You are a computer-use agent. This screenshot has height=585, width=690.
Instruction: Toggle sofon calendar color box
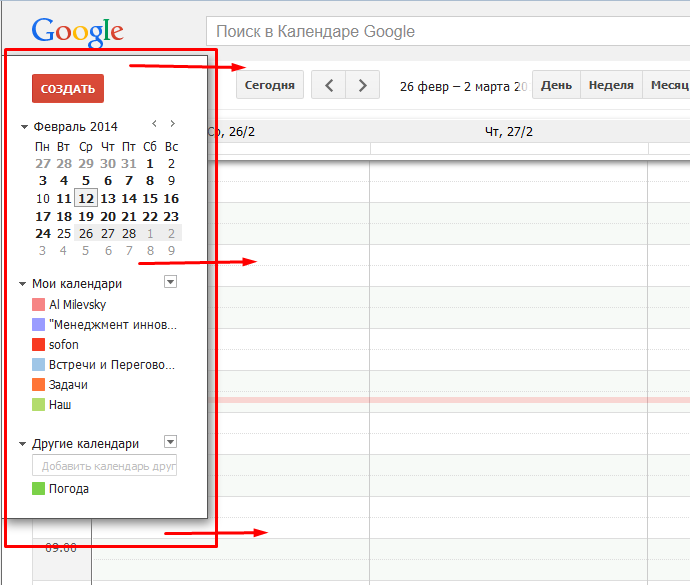pyautogui.click(x=38, y=344)
